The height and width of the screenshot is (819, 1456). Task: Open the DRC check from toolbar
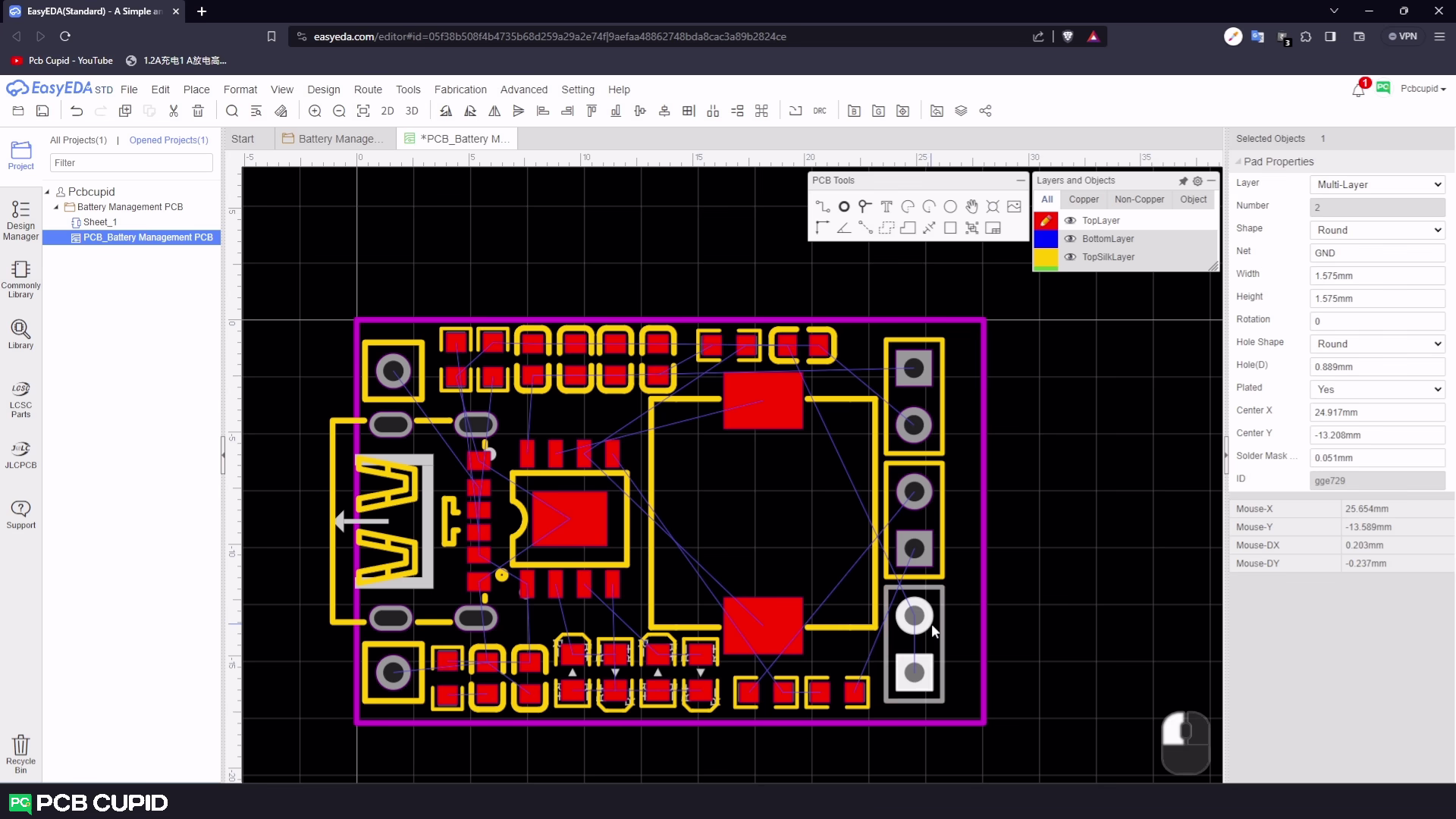coord(820,111)
